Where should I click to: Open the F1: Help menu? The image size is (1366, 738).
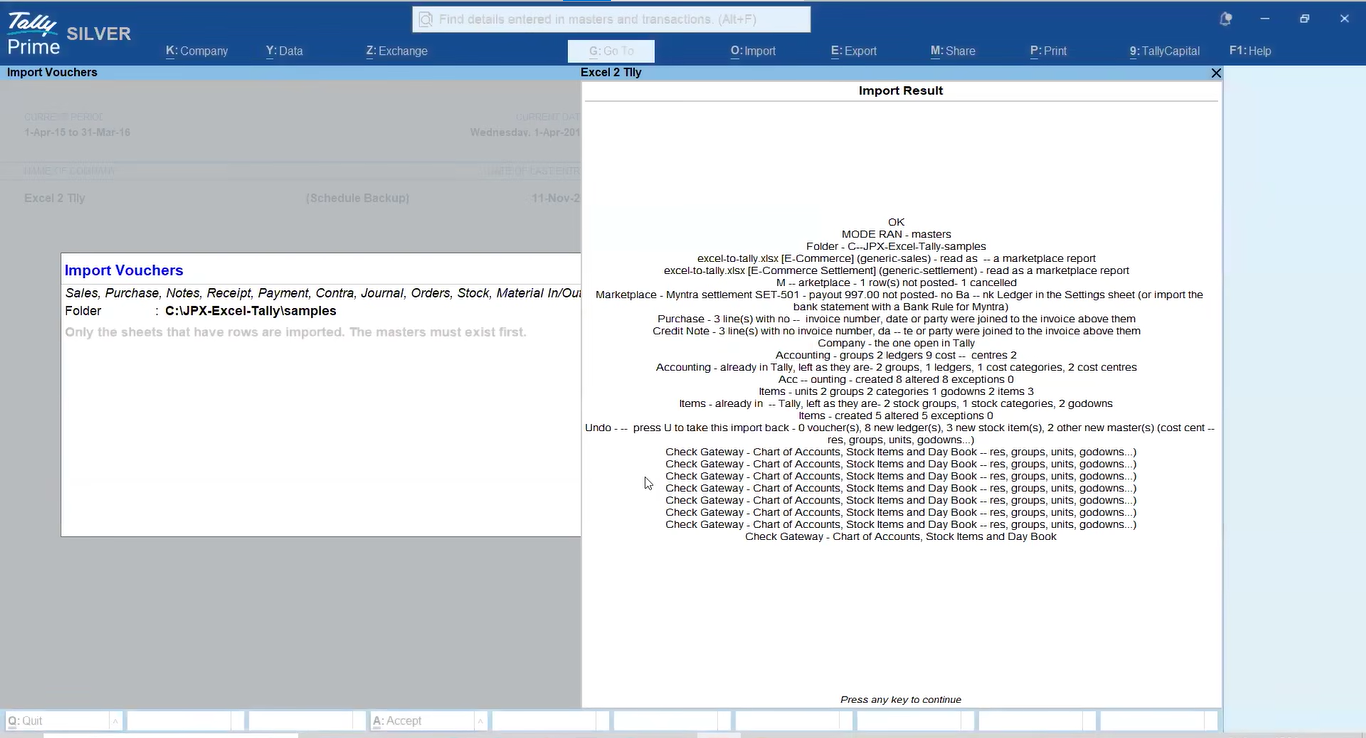[x=1250, y=51]
